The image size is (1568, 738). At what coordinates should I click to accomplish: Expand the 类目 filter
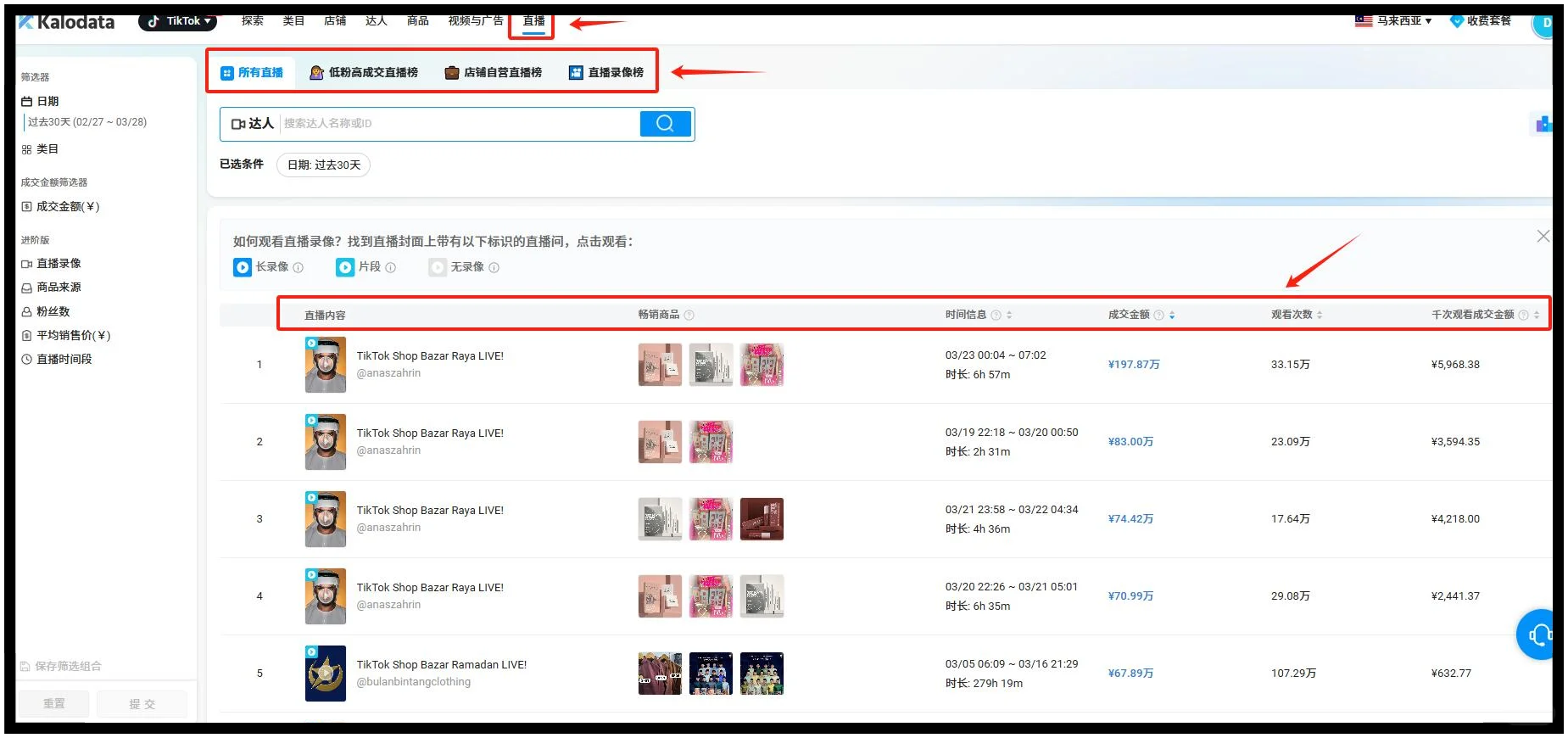tap(40, 149)
